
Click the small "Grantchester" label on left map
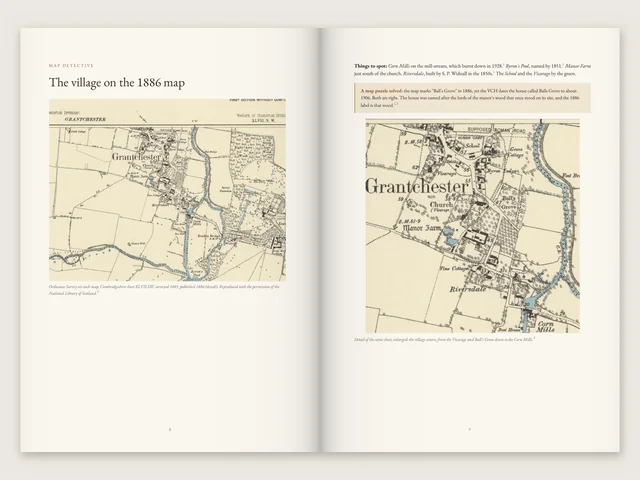[x=136, y=157]
